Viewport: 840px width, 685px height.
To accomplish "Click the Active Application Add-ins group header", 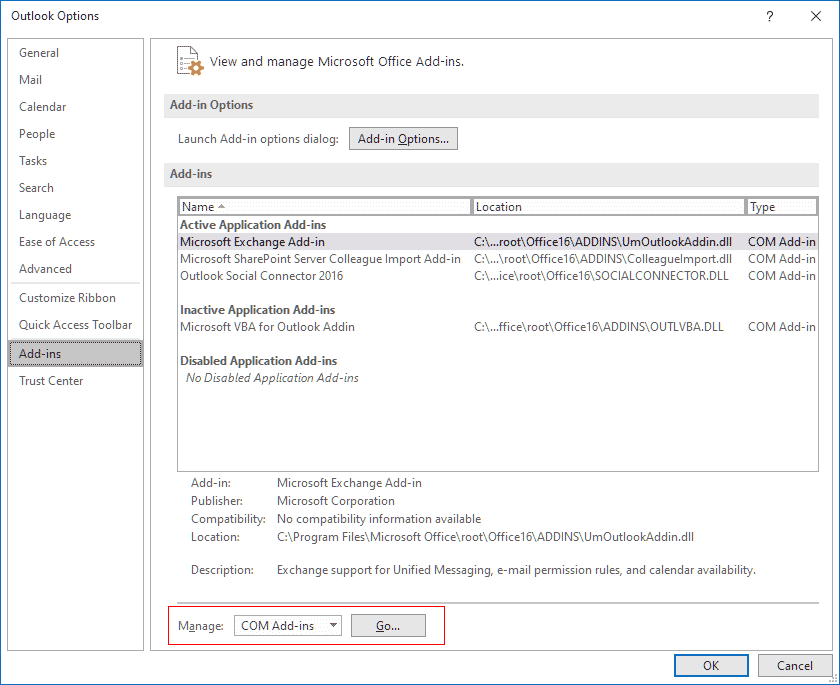I will 253,224.
